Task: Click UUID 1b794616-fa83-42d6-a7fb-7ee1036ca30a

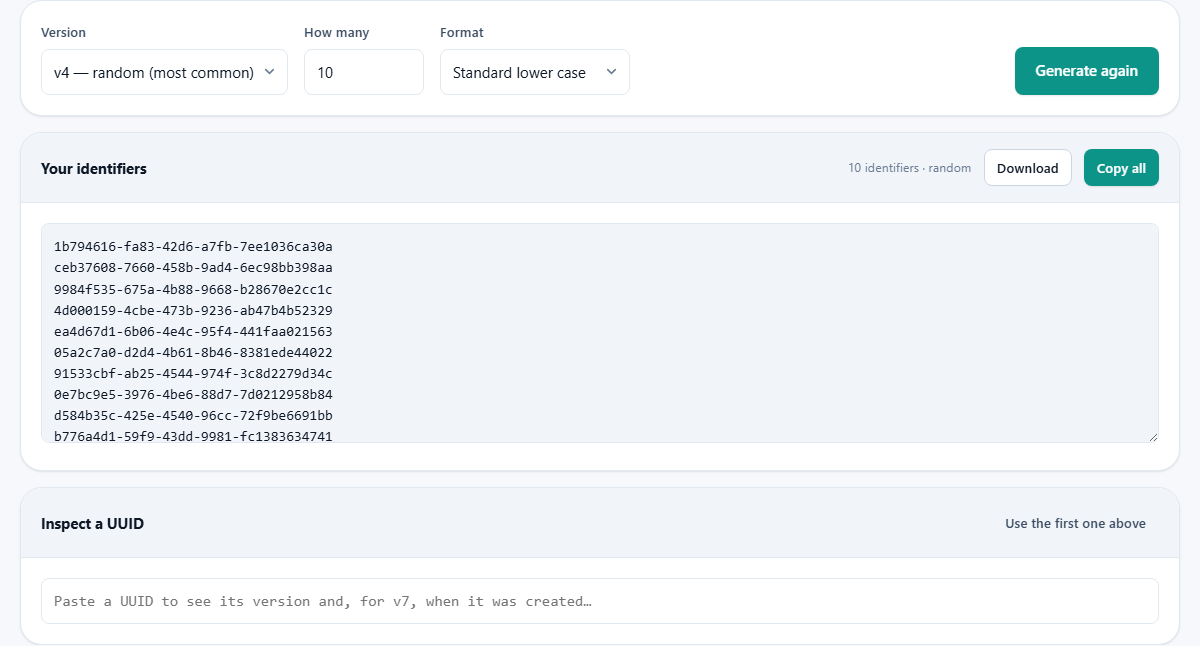Action: 193,246
